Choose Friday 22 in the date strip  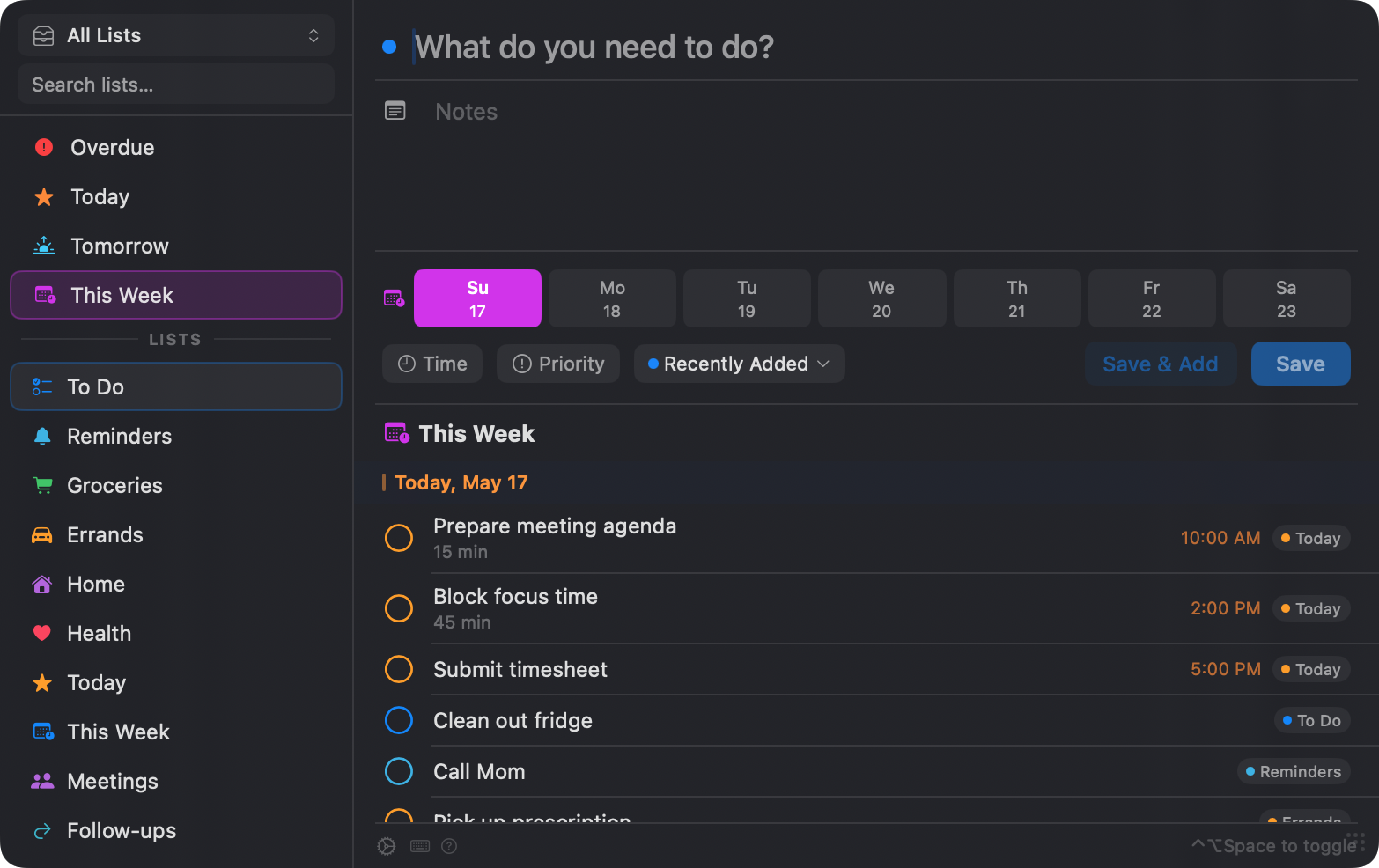[x=1152, y=298]
